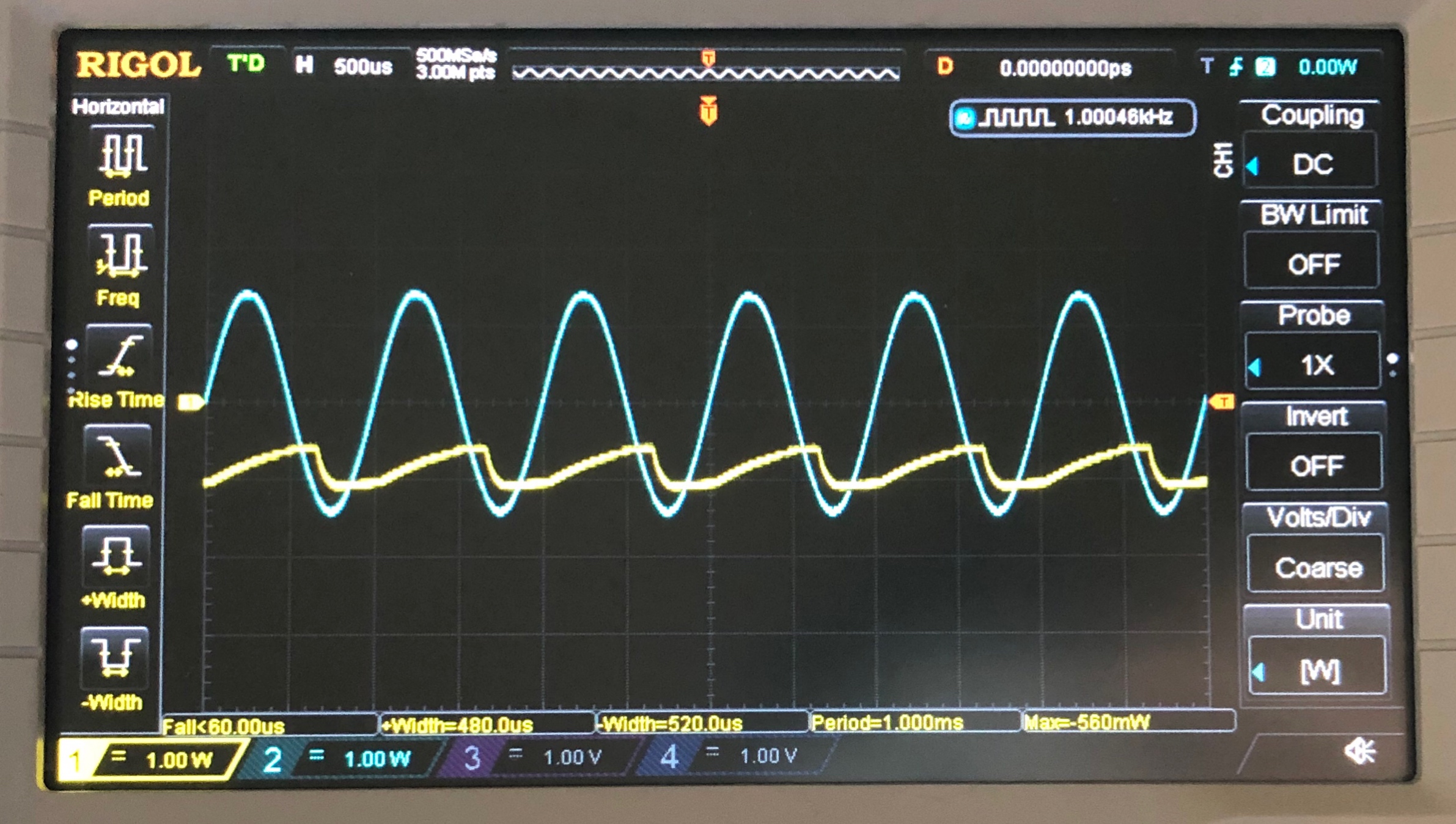Click the 1.00046kHz frequency counter readout

(1119, 116)
